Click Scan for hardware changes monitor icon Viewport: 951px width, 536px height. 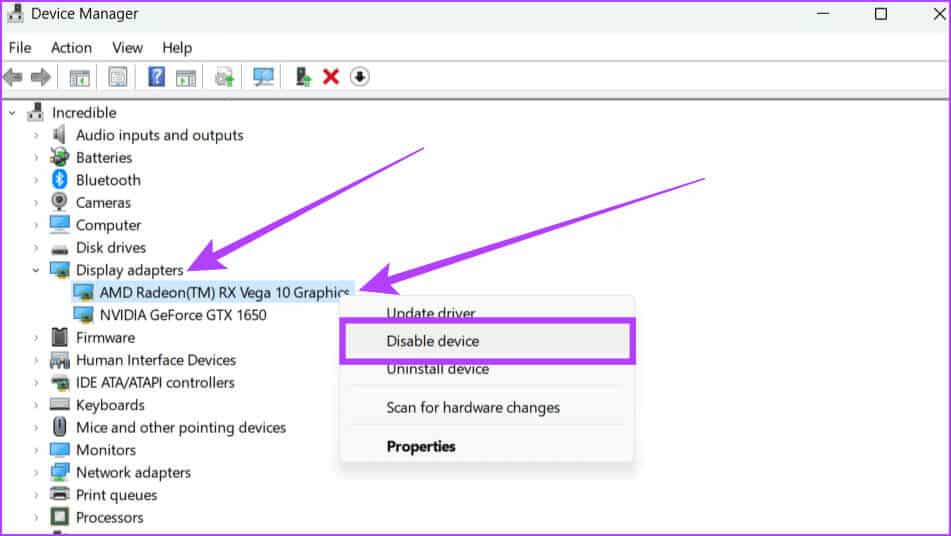pos(263,77)
